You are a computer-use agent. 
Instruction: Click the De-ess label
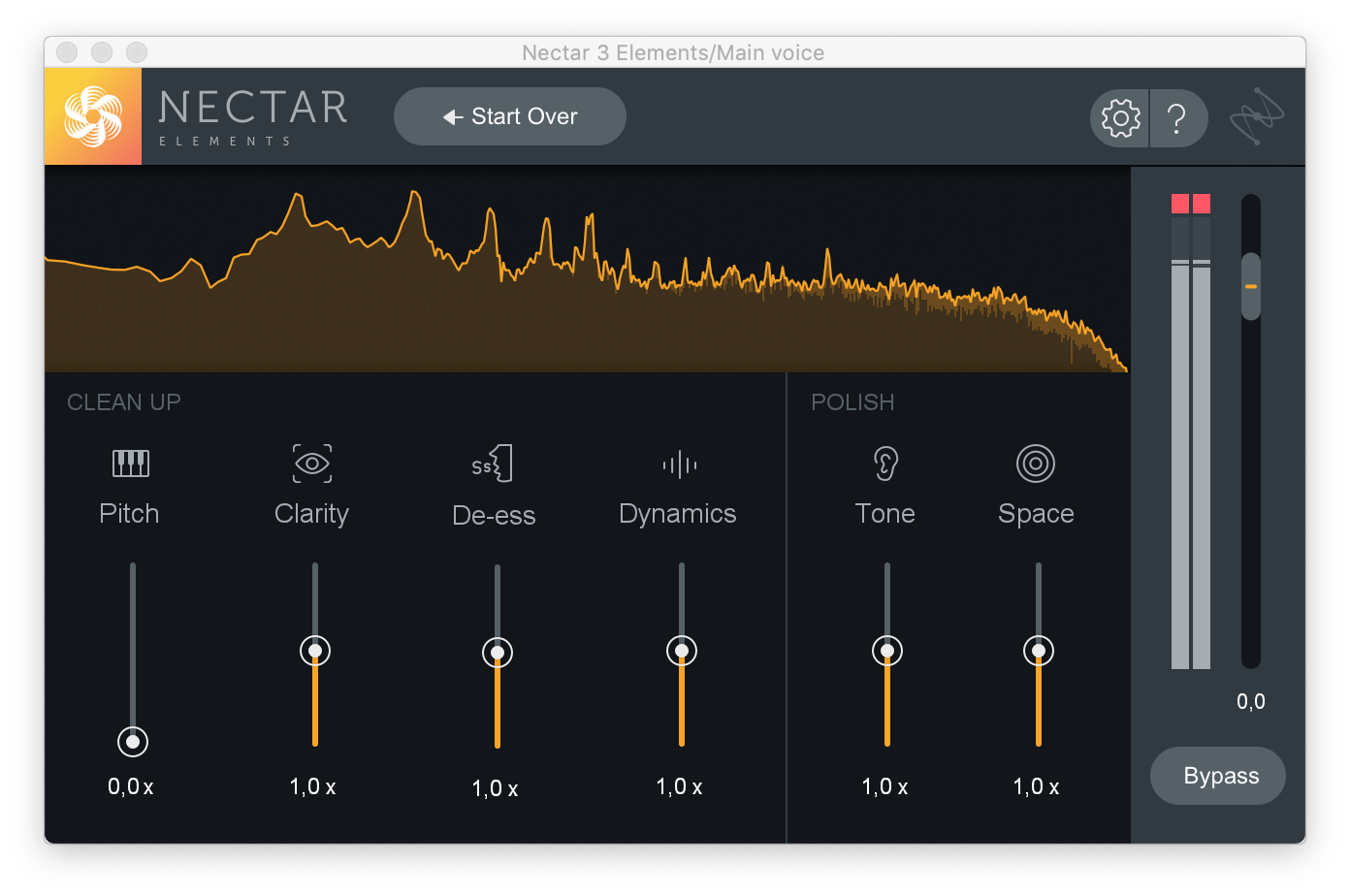[494, 516]
